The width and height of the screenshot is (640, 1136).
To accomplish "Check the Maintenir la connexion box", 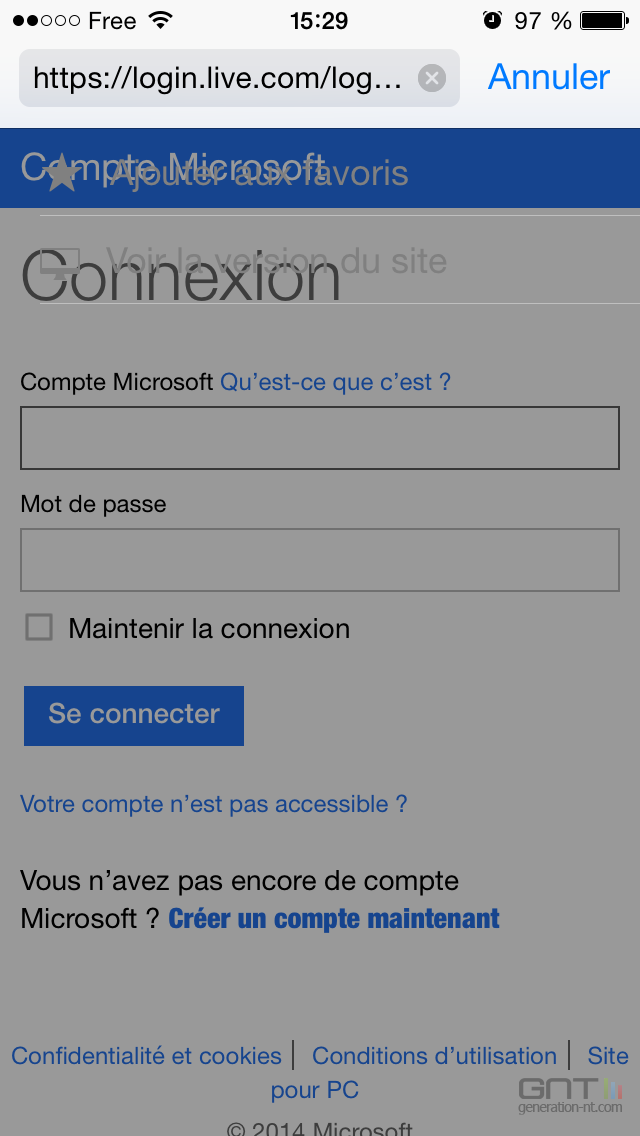I will (x=39, y=627).
